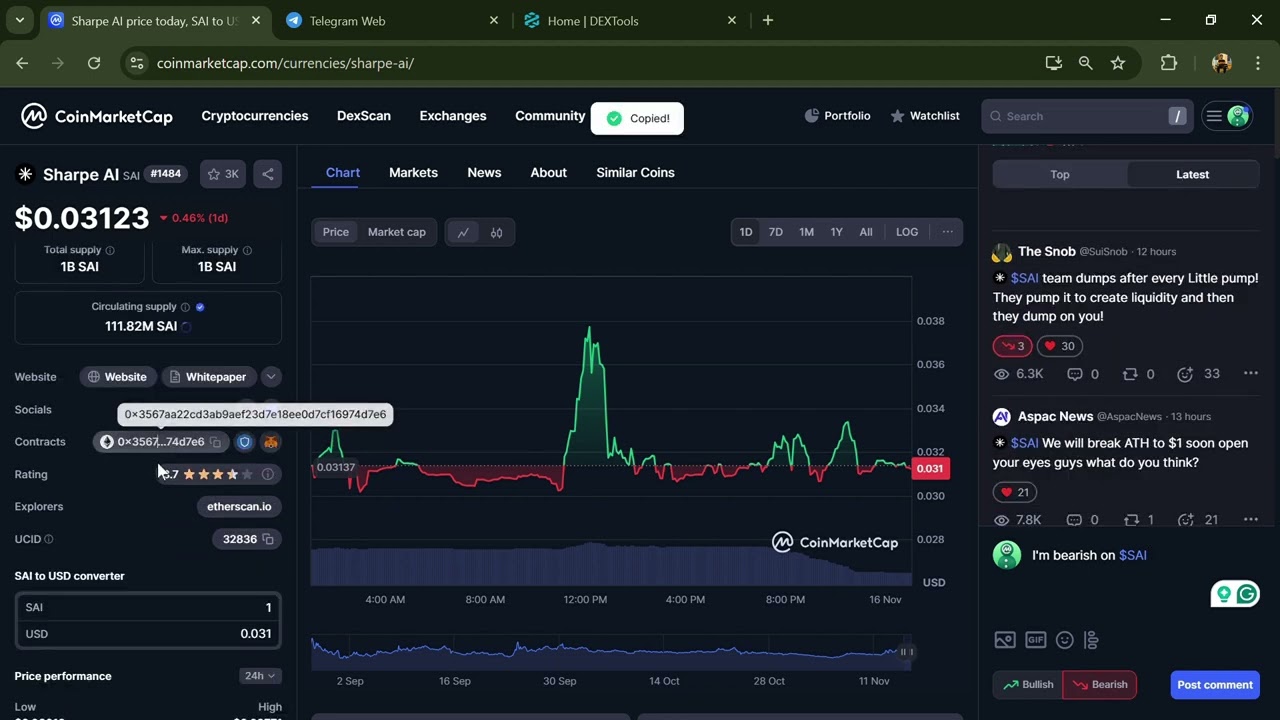The height and width of the screenshot is (720, 1280).
Task: Open the browser extensions puzzle icon
Action: point(1169,63)
